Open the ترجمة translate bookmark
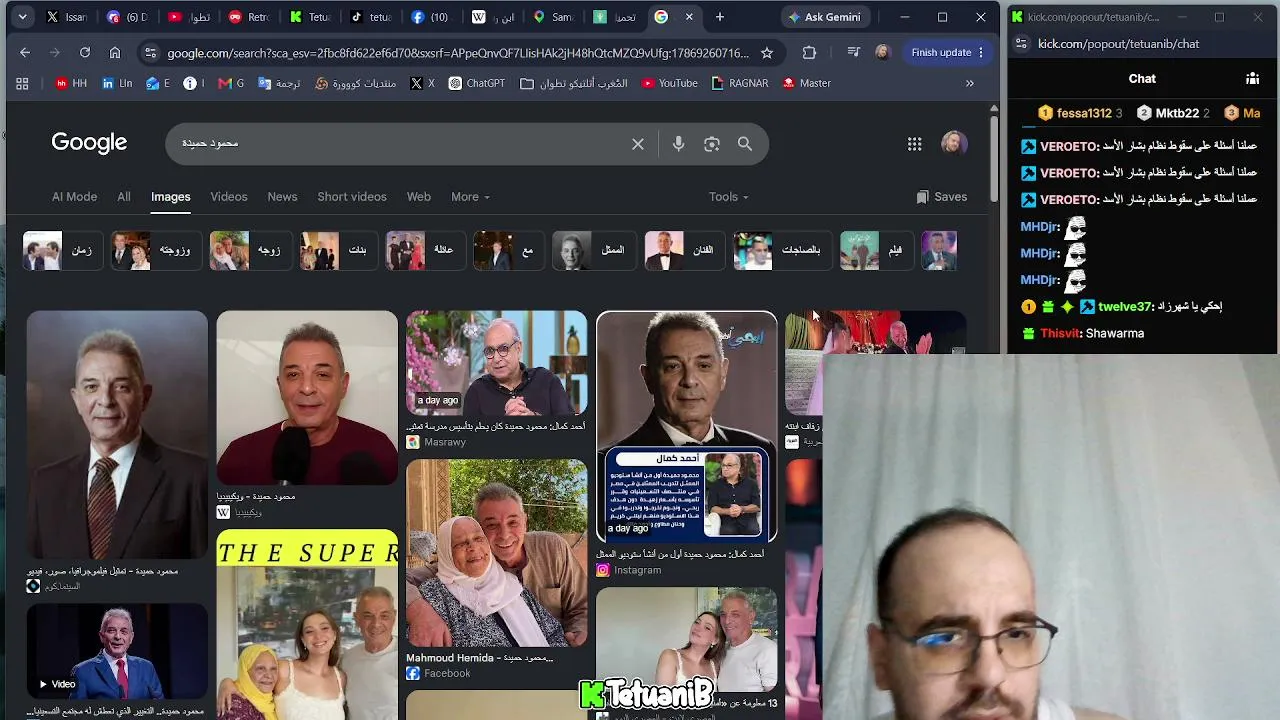1280x720 pixels. pos(278,84)
